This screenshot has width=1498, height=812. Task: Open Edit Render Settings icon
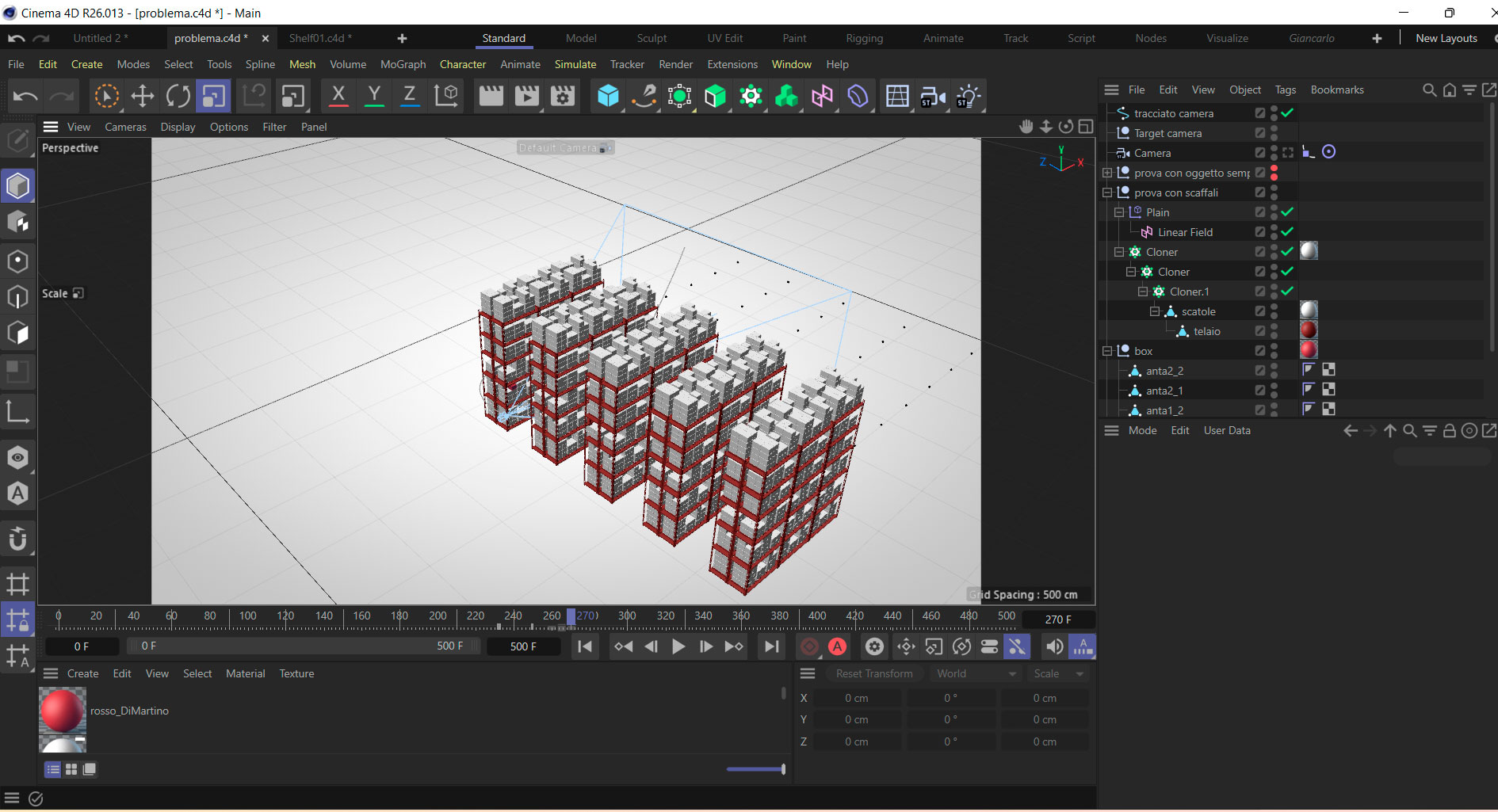tap(563, 97)
